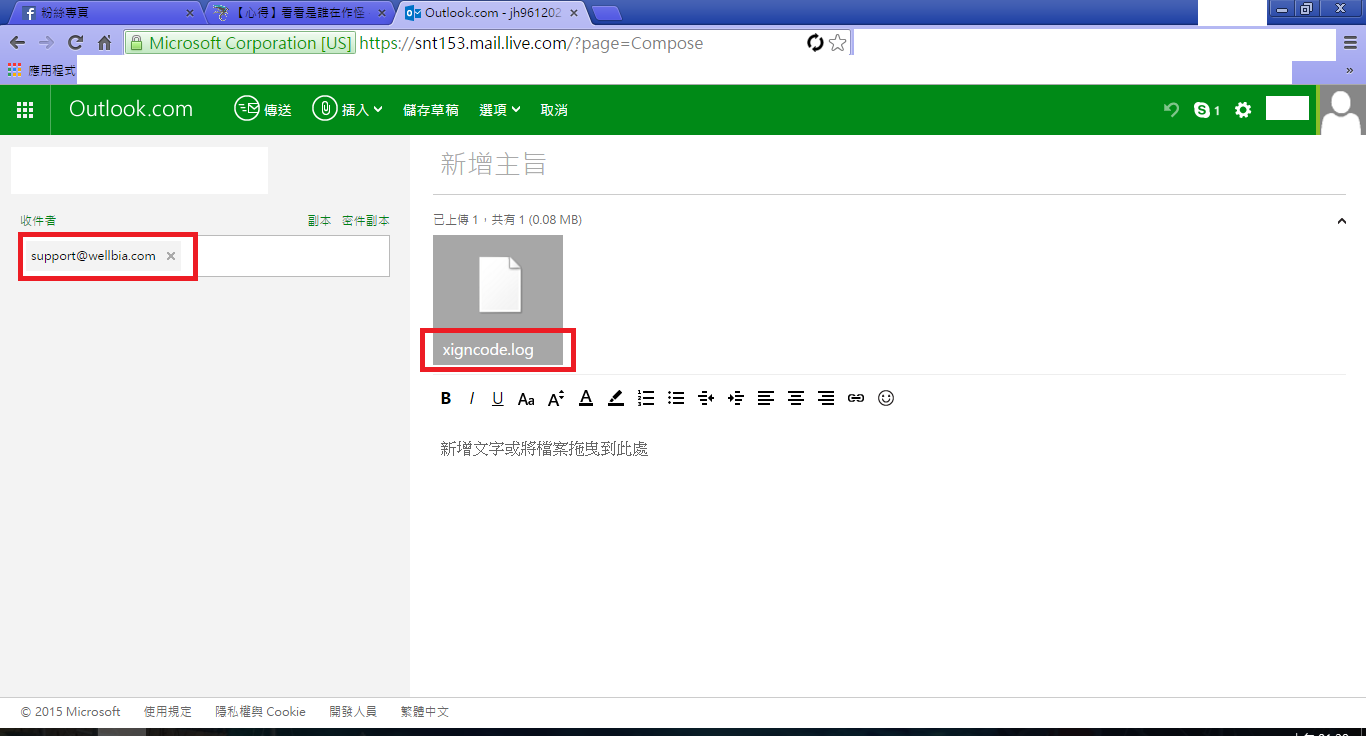1366x736 pixels.
Task: Collapse the attachments section chevron
Action: (1342, 220)
